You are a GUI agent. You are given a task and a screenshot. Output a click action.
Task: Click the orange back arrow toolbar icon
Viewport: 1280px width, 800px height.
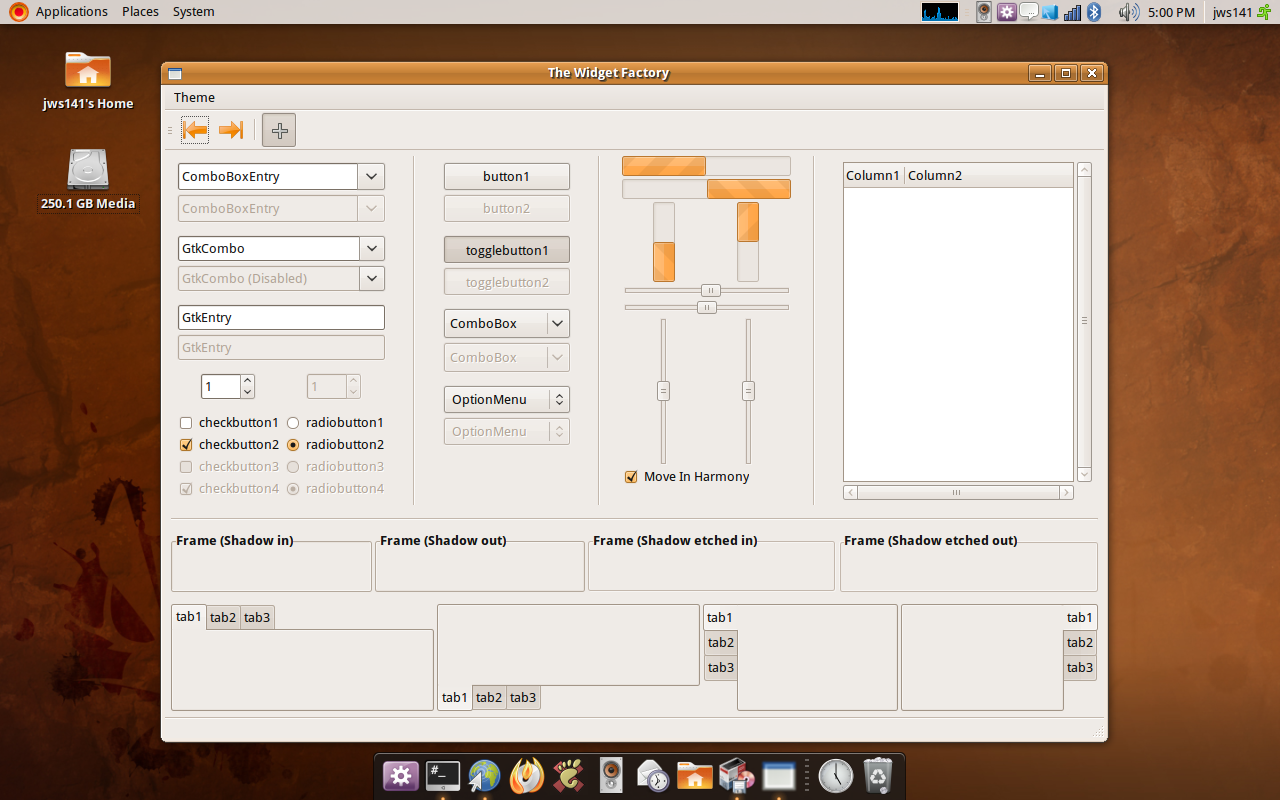pyautogui.click(x=195, y=130)
